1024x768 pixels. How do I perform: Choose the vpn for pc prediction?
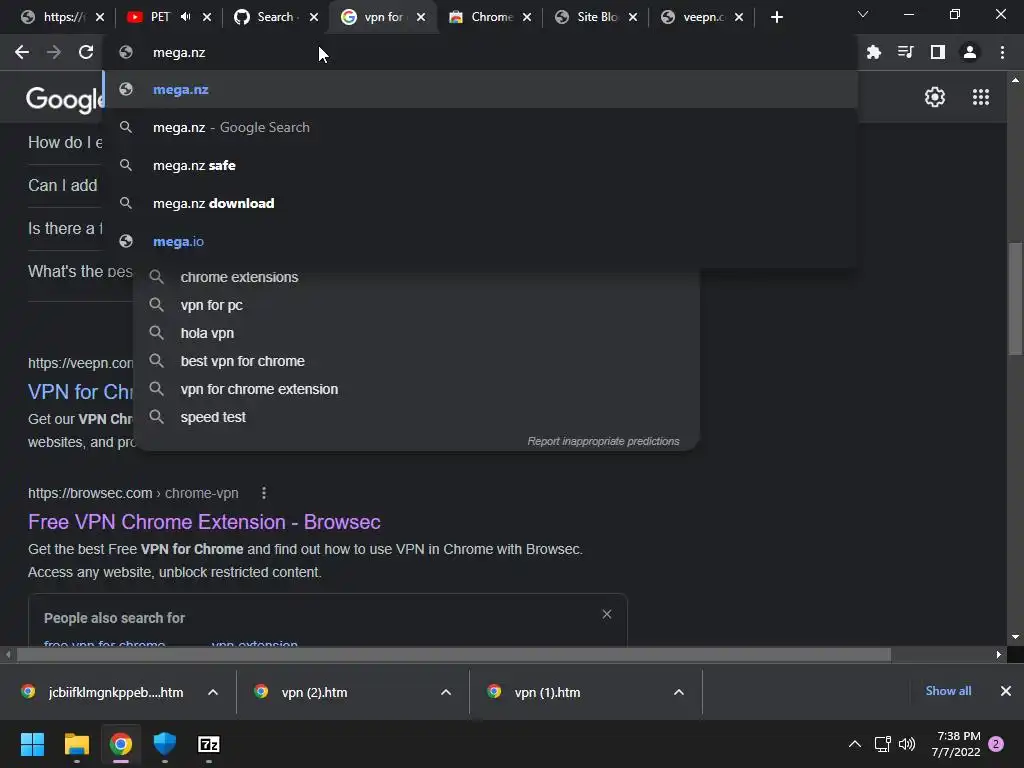(x=417, y=305)
